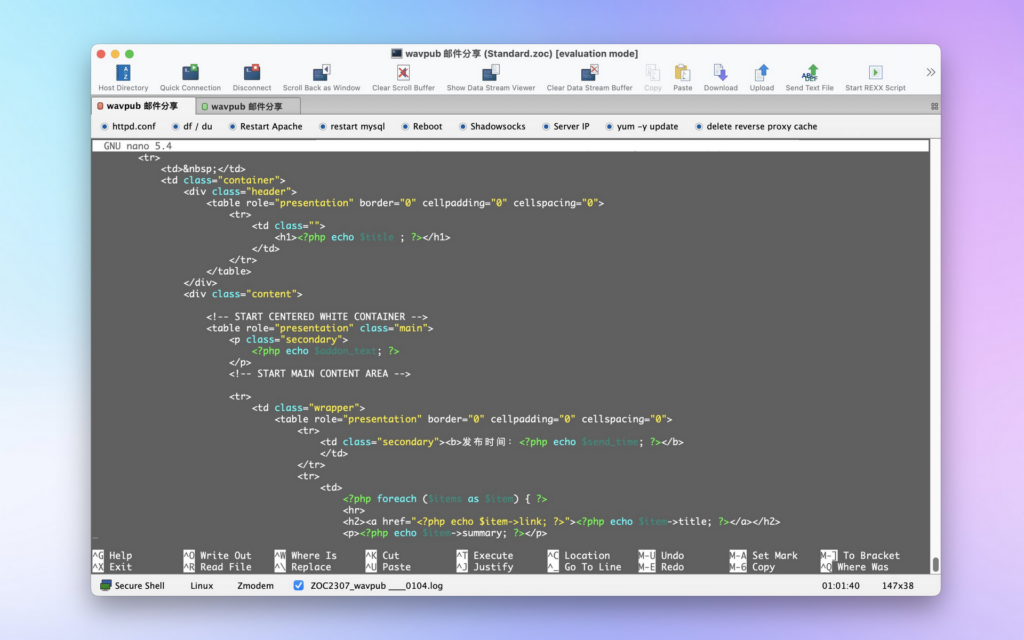This screenshot has width=1024, height=640.
Task: Click the Download toolbar icon
Action: [x=720, y=73]
